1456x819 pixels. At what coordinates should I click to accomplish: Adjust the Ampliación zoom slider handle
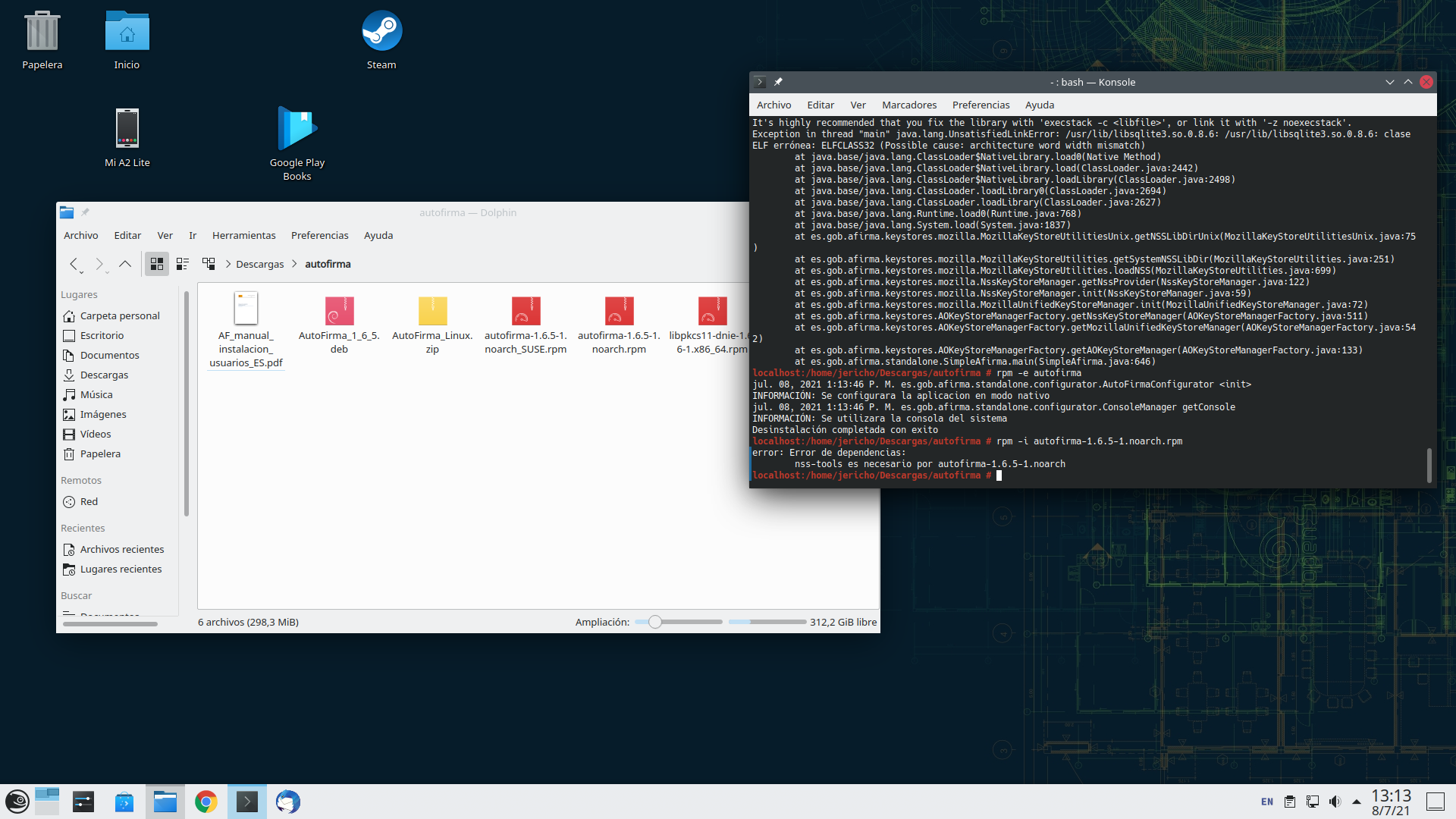click(x=655, y=622)
